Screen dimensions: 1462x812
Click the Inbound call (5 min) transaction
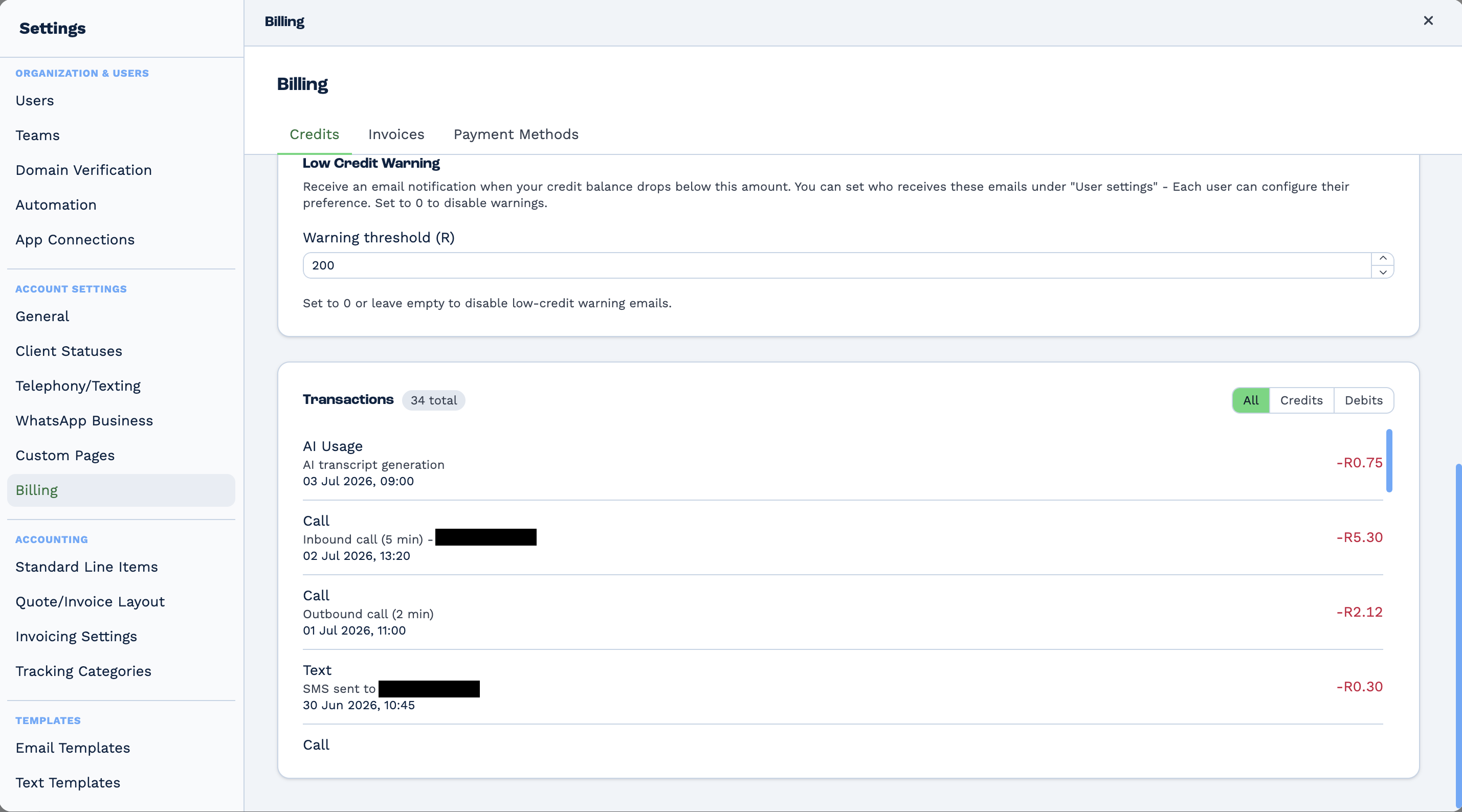point(842,538)
